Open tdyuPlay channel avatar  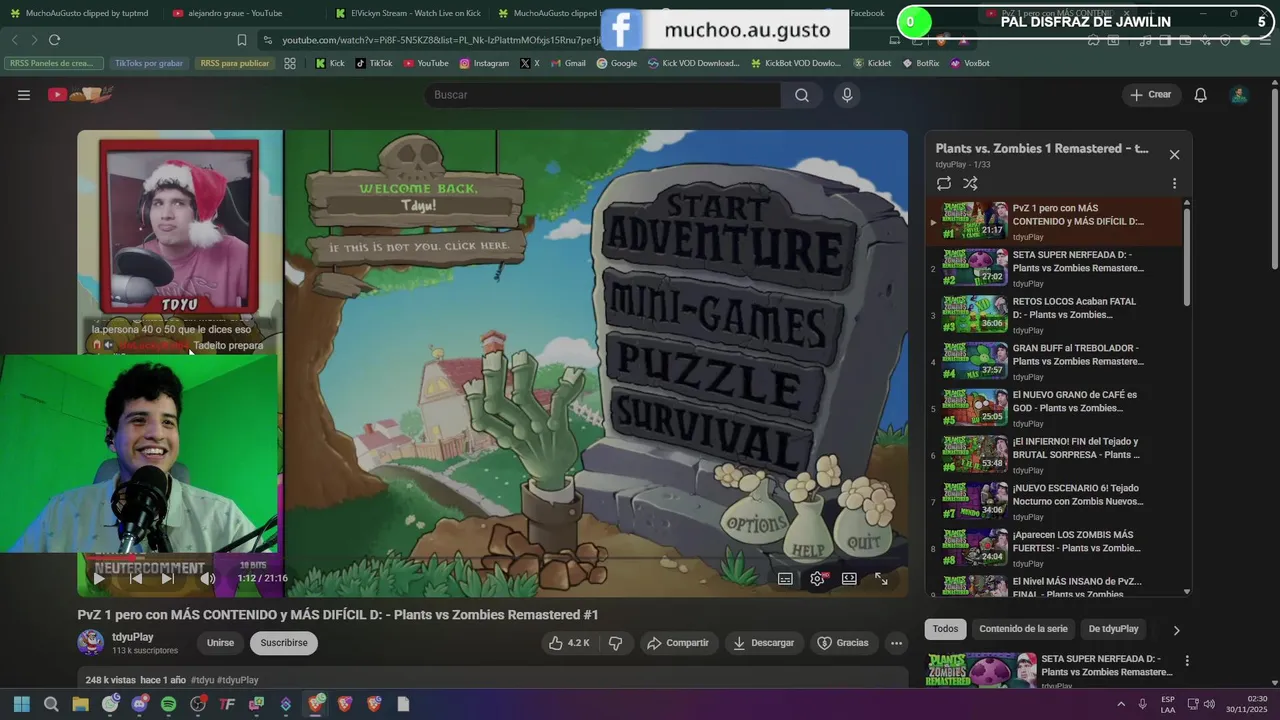91,642
